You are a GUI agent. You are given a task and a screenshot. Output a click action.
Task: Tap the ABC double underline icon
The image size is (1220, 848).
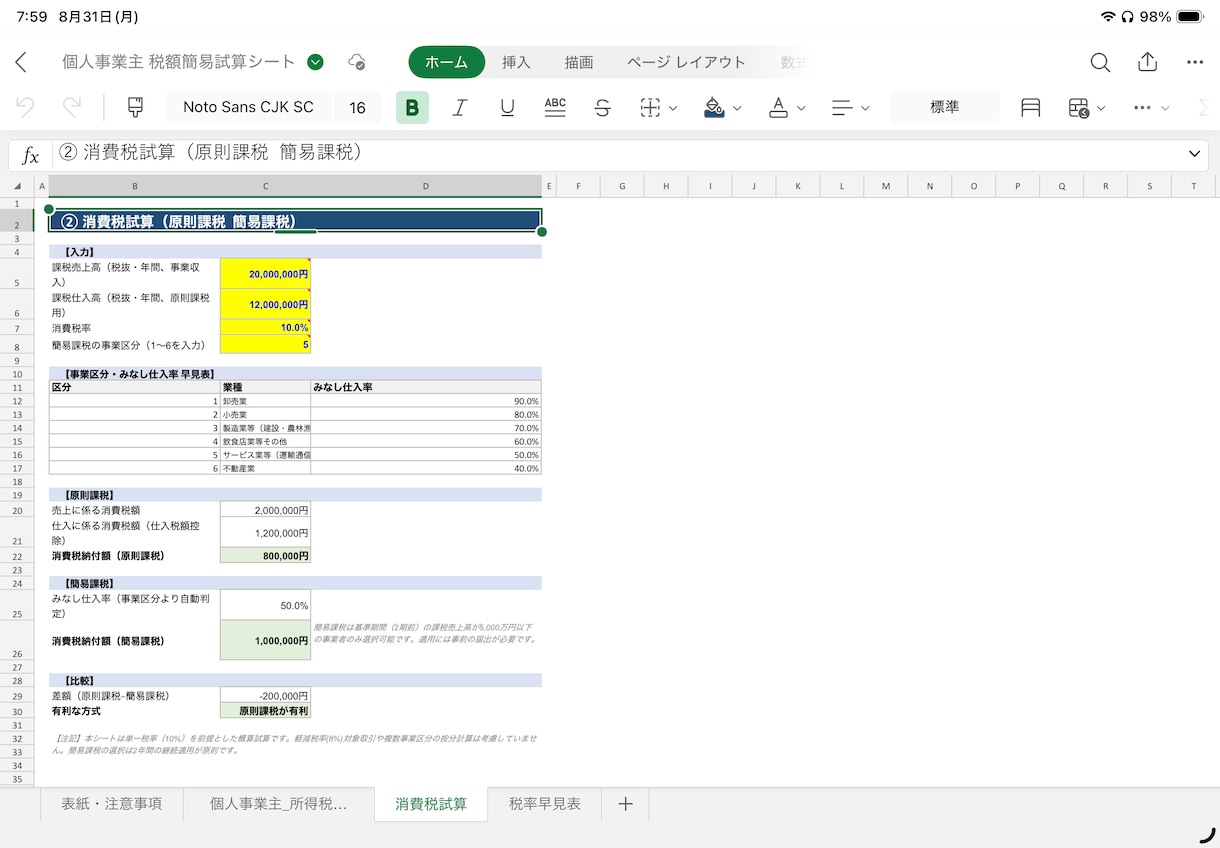[x=555, y=108]
